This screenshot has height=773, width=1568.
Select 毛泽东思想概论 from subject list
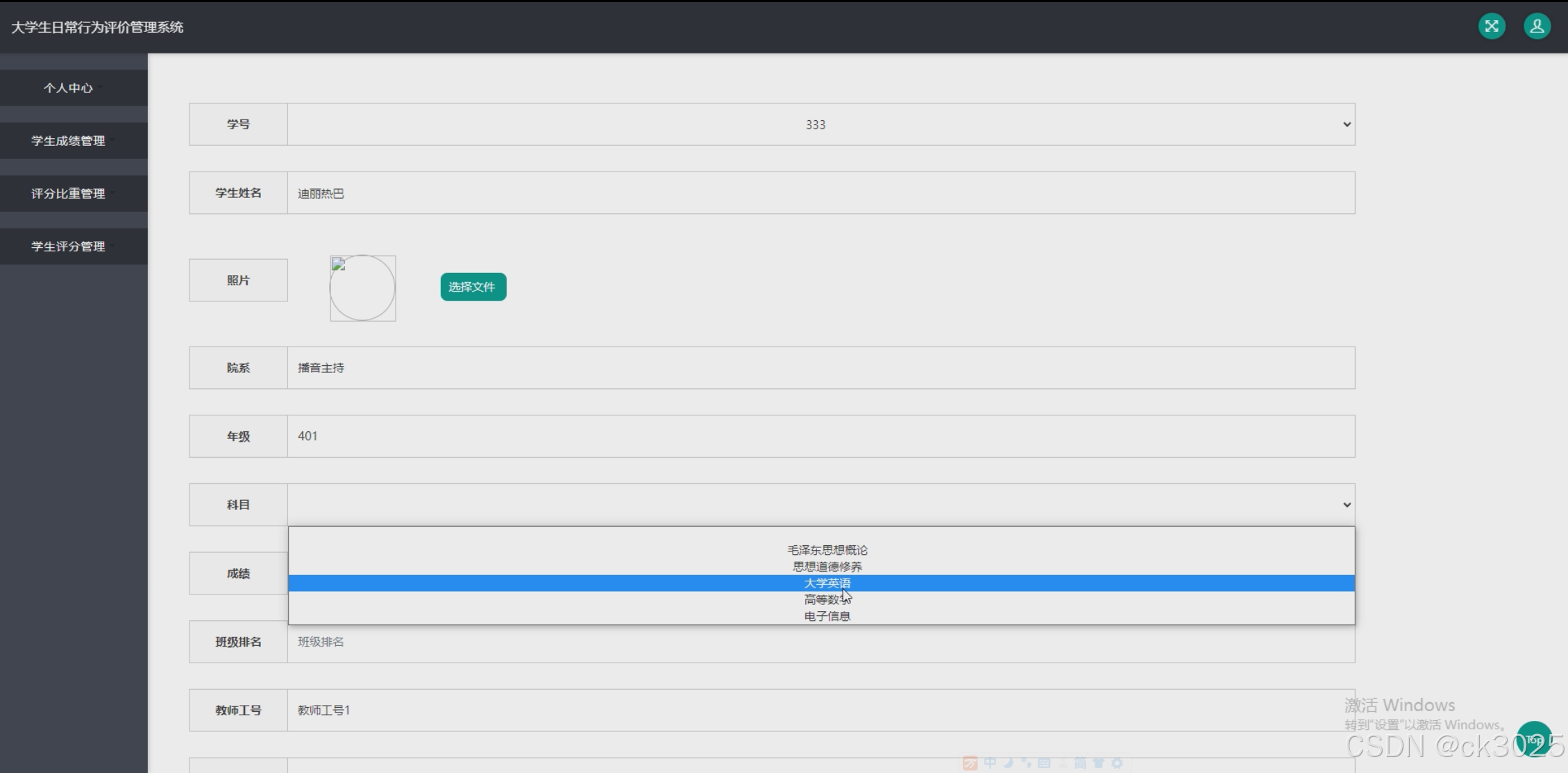point(827,550)
